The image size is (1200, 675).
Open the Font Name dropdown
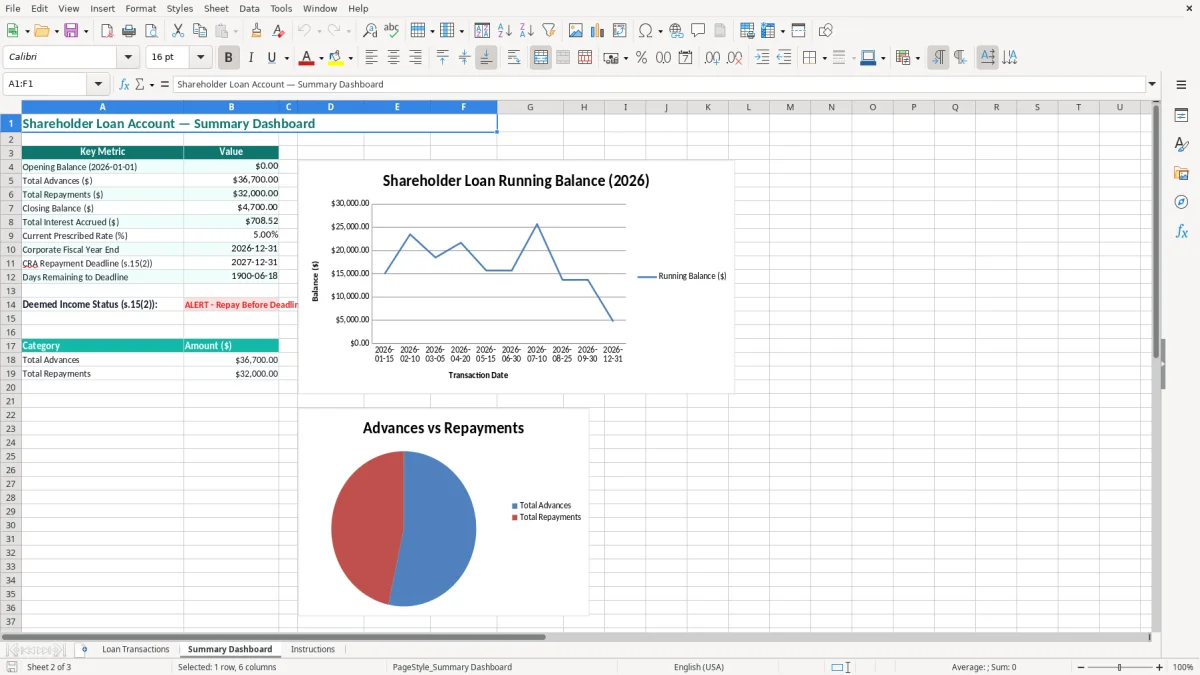(x=128, y=58)
